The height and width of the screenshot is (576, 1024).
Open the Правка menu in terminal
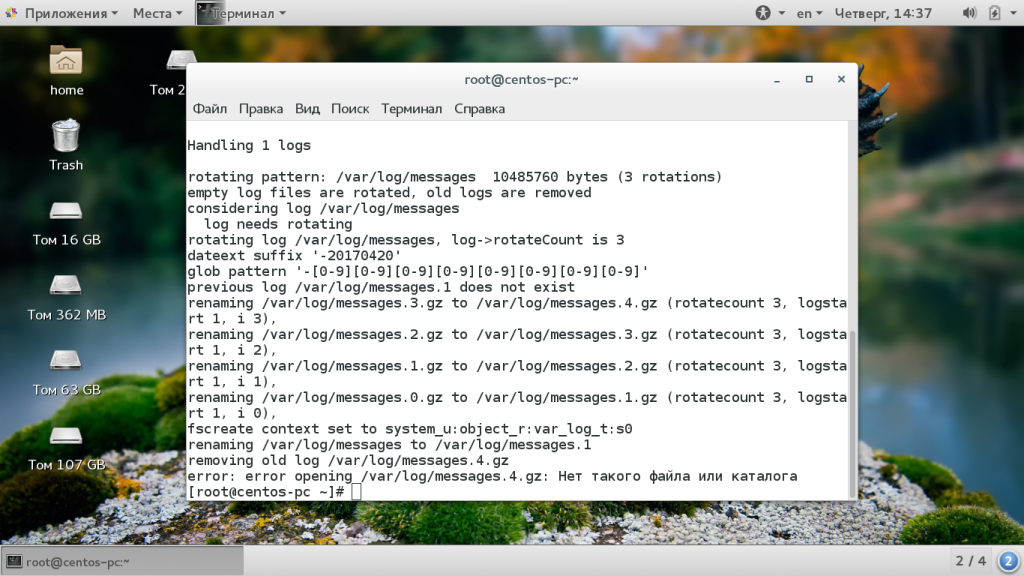click(x=261, y=108)
